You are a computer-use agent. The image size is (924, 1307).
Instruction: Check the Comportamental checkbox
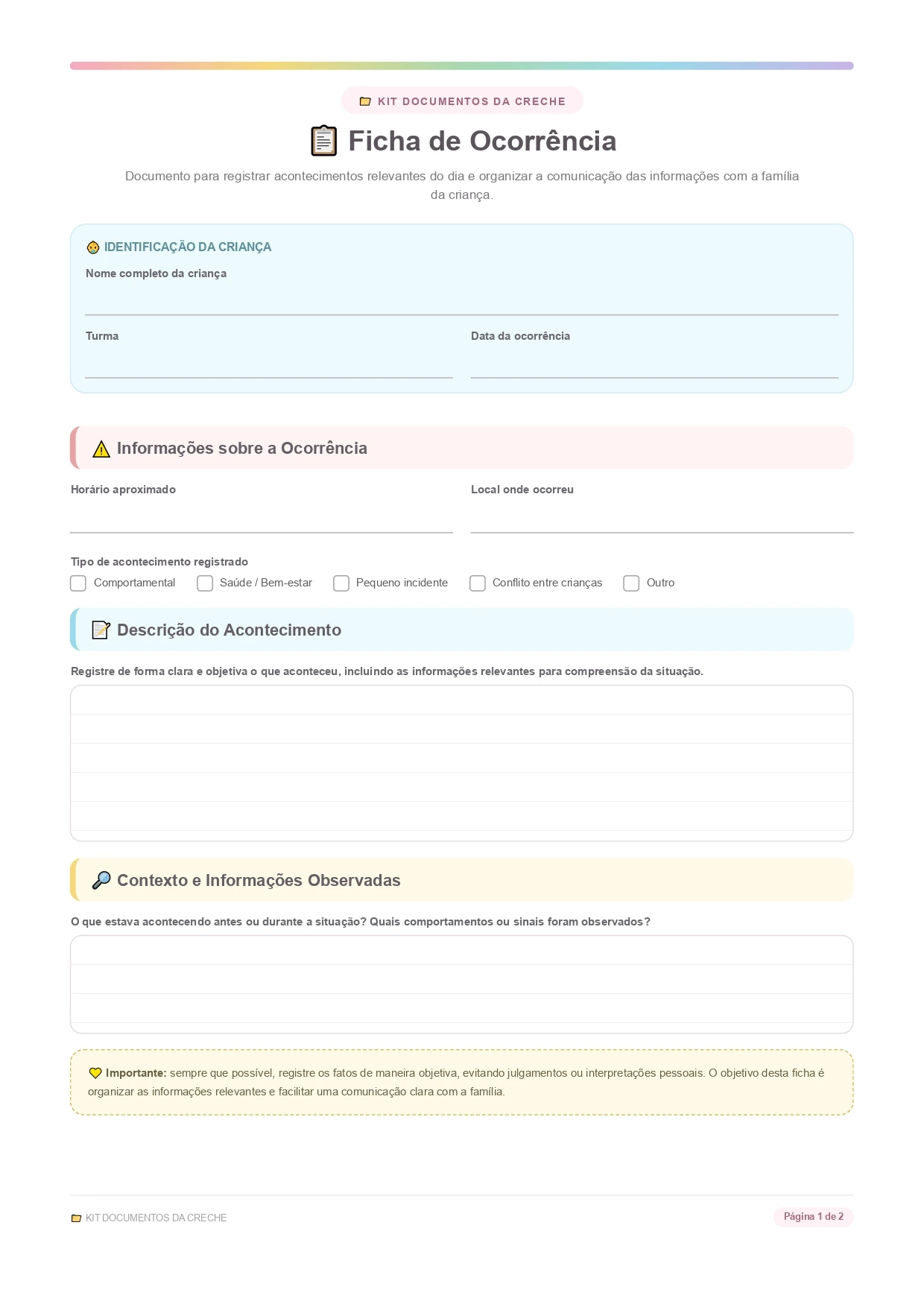coord(78,583)
